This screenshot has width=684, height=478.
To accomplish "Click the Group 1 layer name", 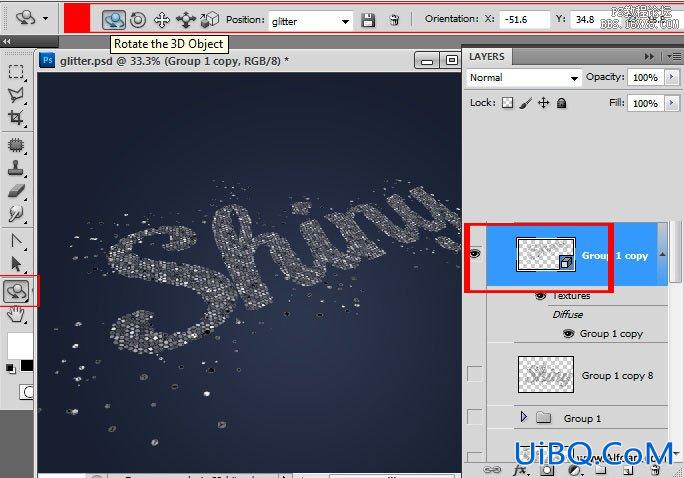I will pyautogui.click(x=582, y=419).
